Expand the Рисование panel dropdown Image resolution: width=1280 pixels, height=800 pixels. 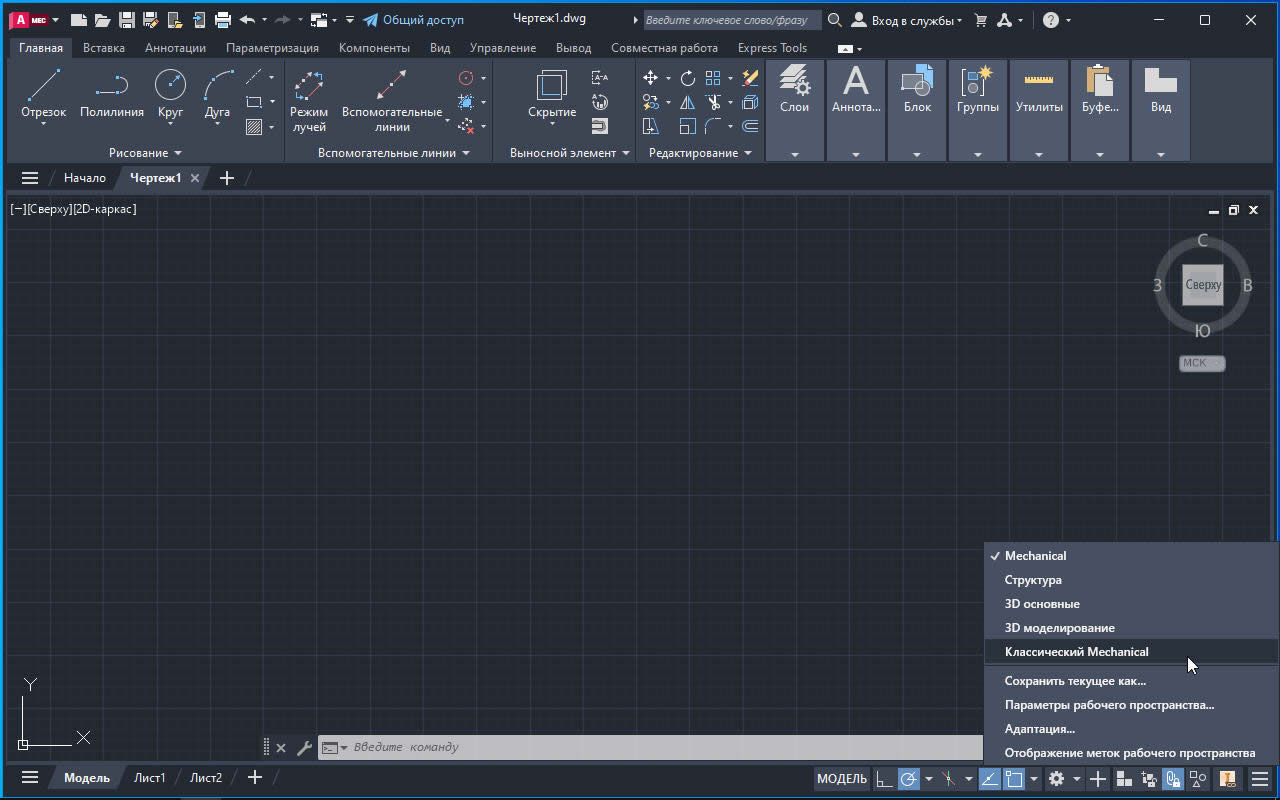[178, 153]
